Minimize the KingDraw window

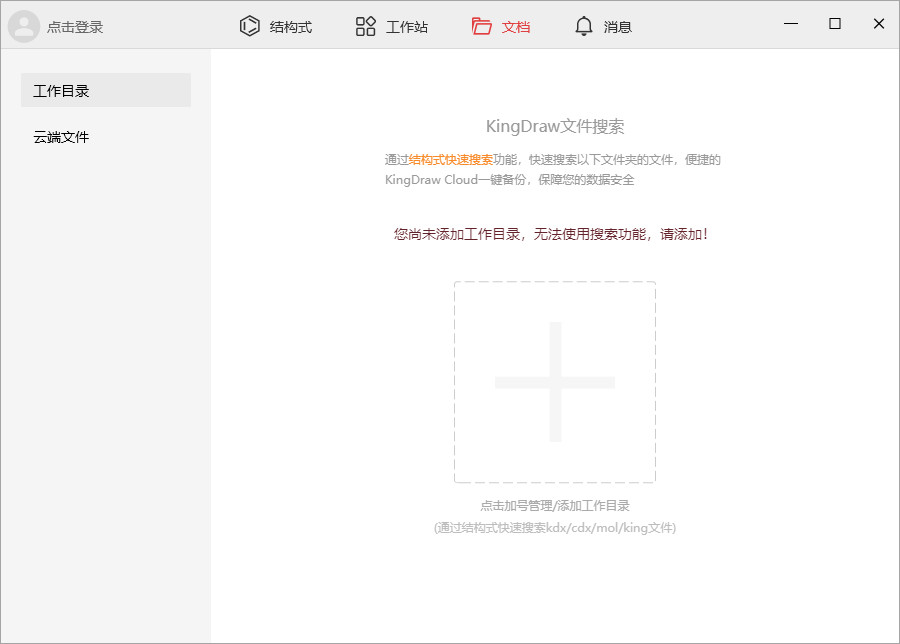point(791,24)
